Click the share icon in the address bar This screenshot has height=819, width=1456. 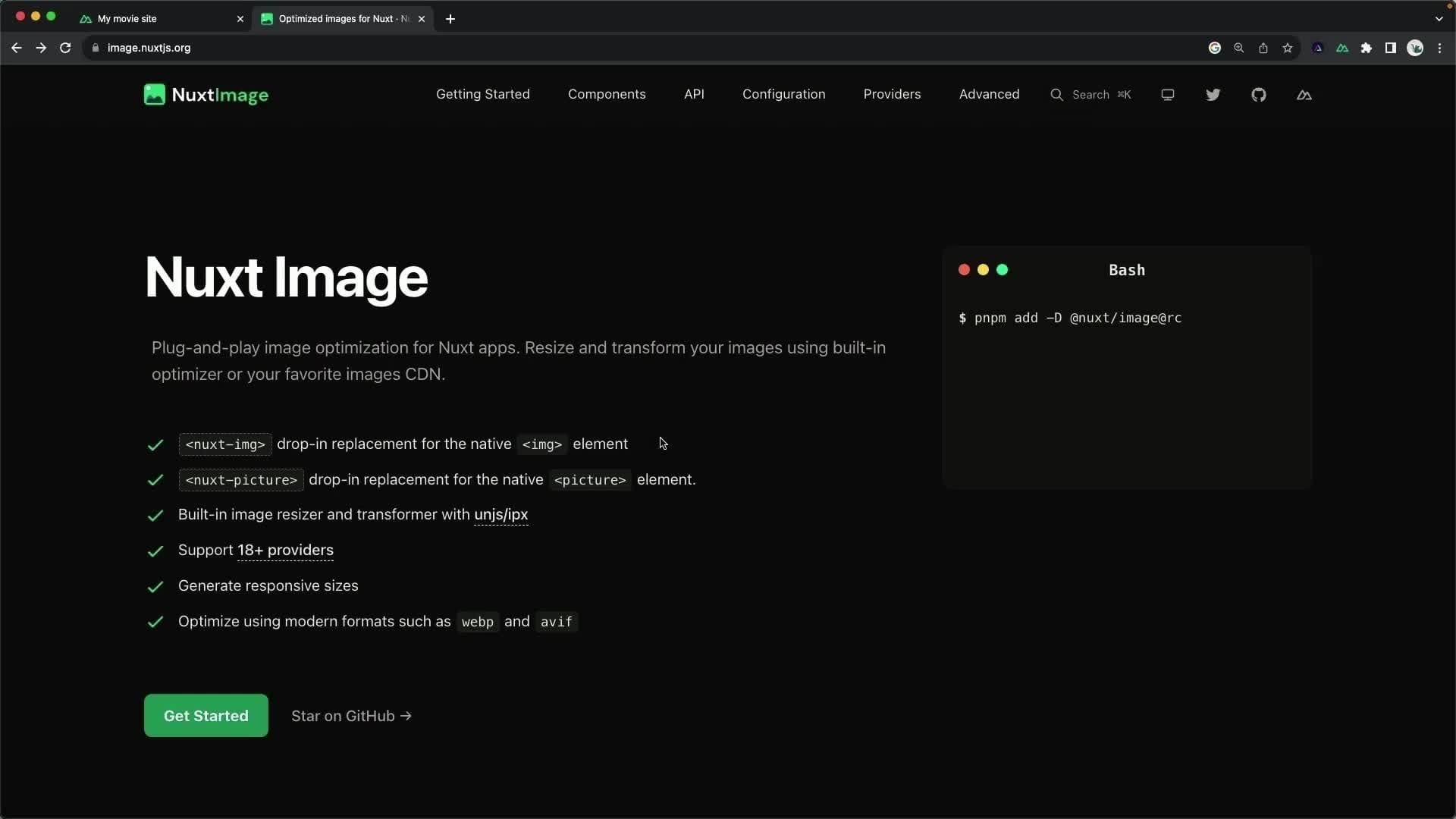1263,48
